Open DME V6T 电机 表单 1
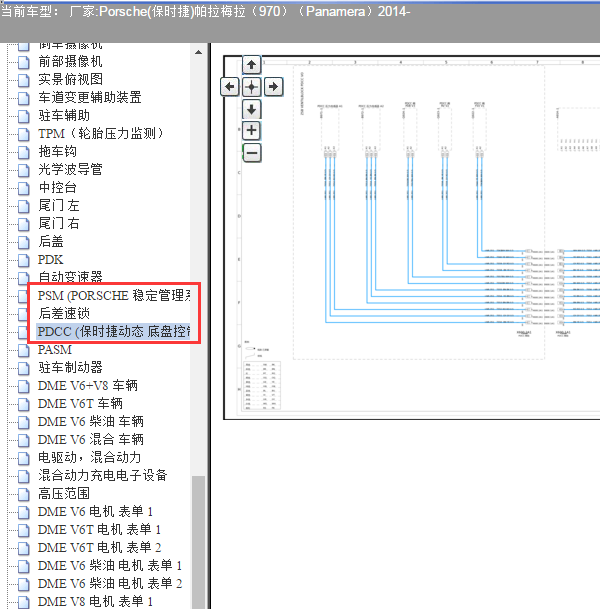Screen dimensions: 600x609 pyautogui.click(x=99, y=529)
